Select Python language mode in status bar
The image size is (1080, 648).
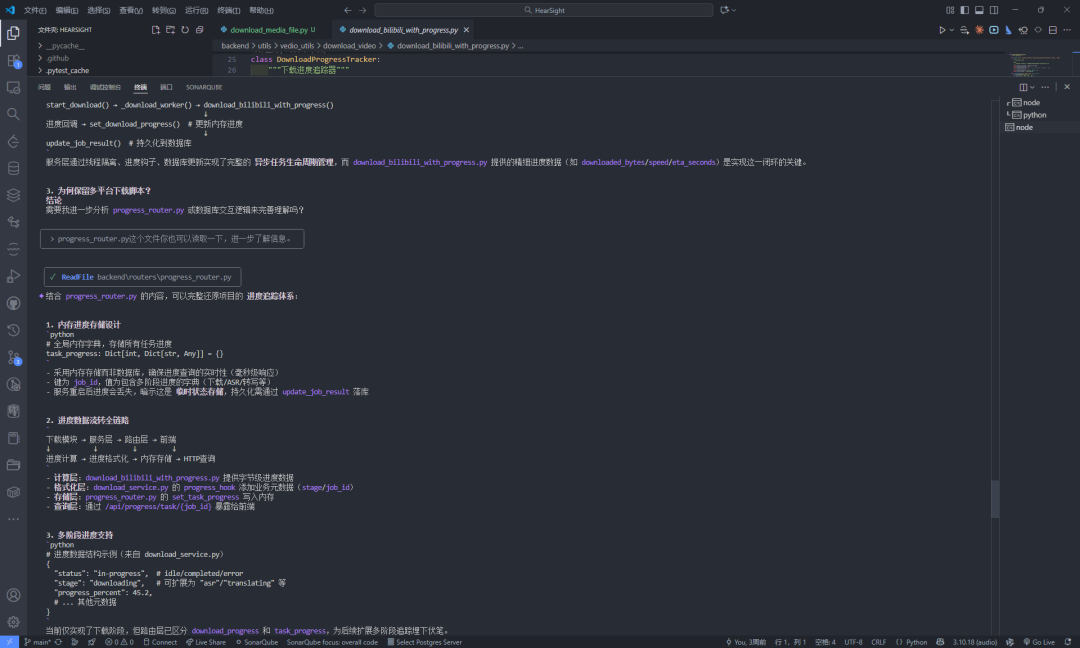(x=916, y=642)
